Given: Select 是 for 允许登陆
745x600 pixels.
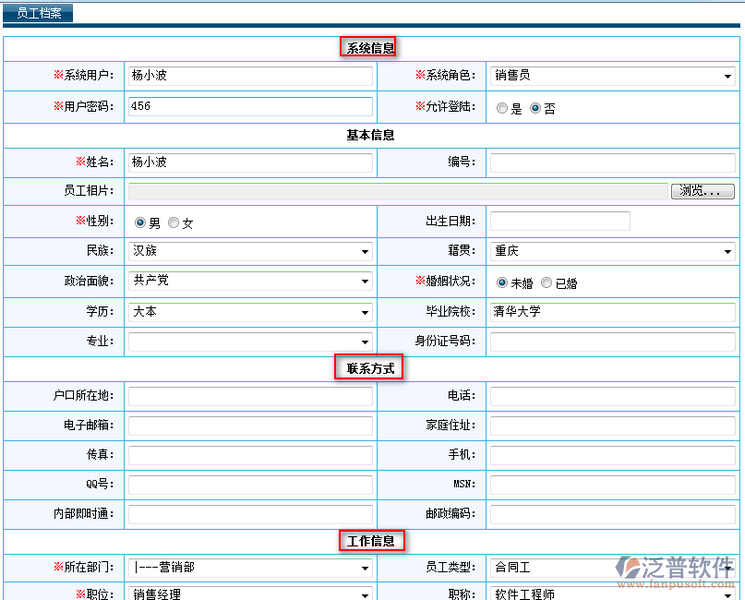Looking at the screenshot, I should coord(502,108).
